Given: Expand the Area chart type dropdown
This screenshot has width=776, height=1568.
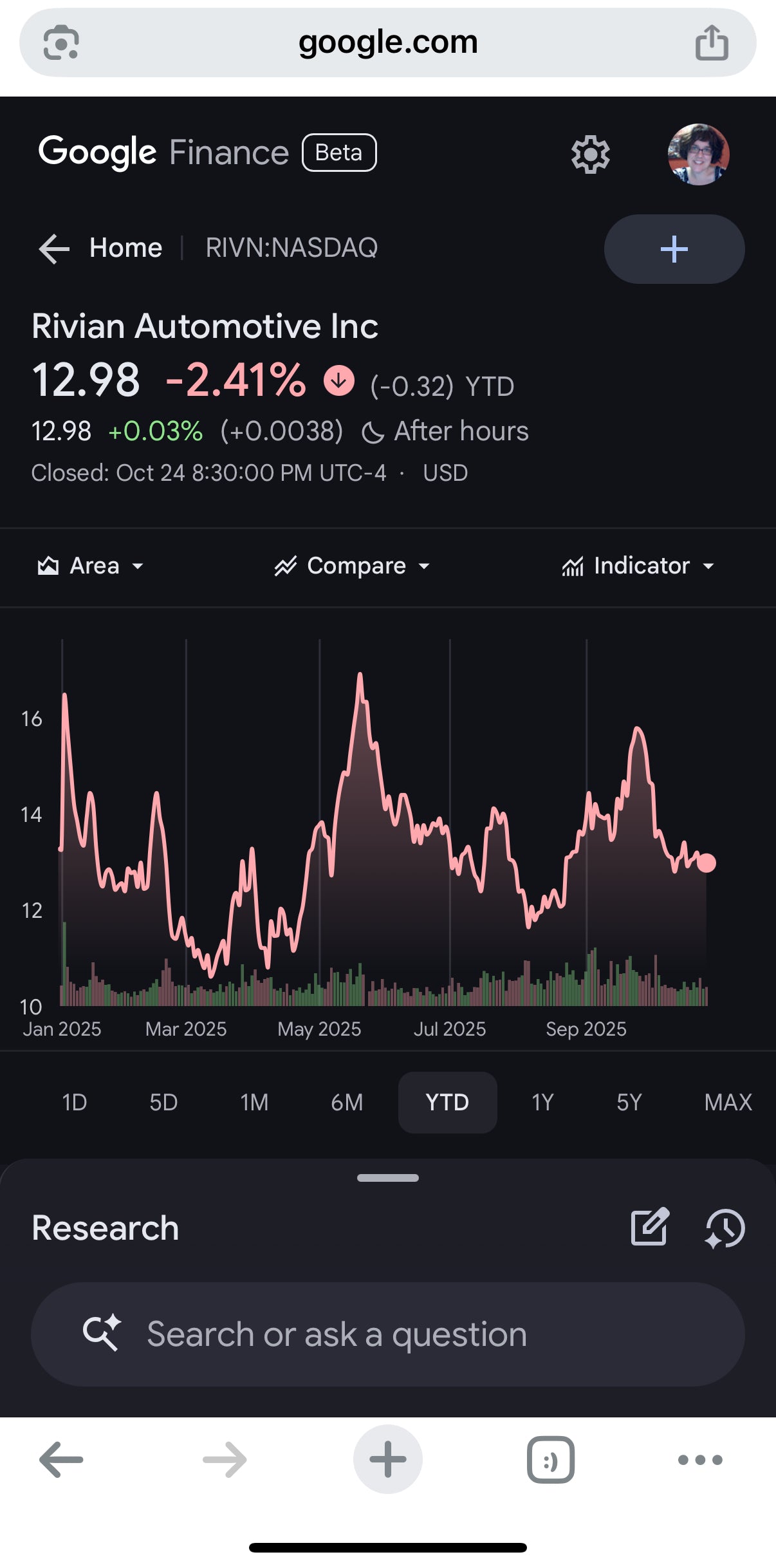Looking at the screenshot, I should point(91,566).
